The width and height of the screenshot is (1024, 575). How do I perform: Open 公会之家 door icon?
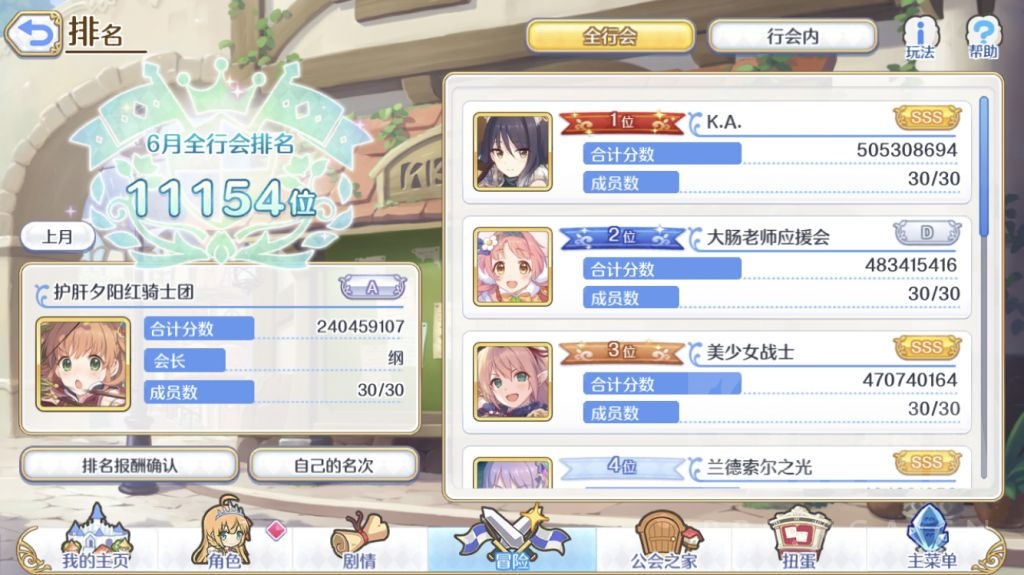[x=664, y=541]
